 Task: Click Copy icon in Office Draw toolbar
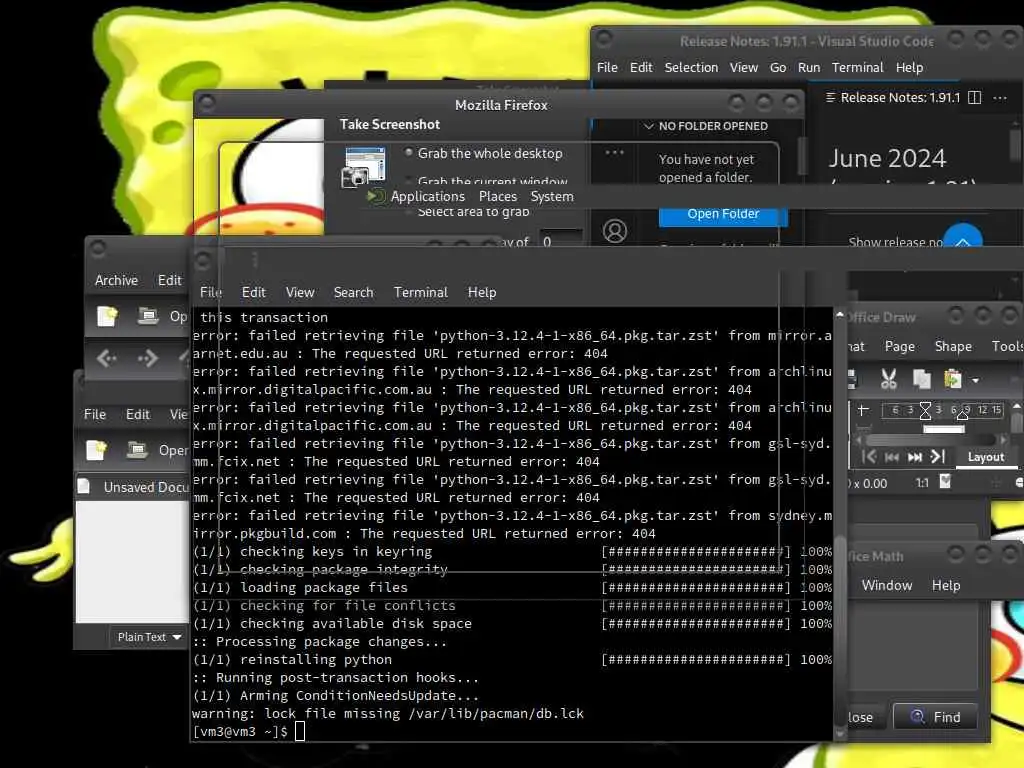pyautogui.click(x=921, y=379)
